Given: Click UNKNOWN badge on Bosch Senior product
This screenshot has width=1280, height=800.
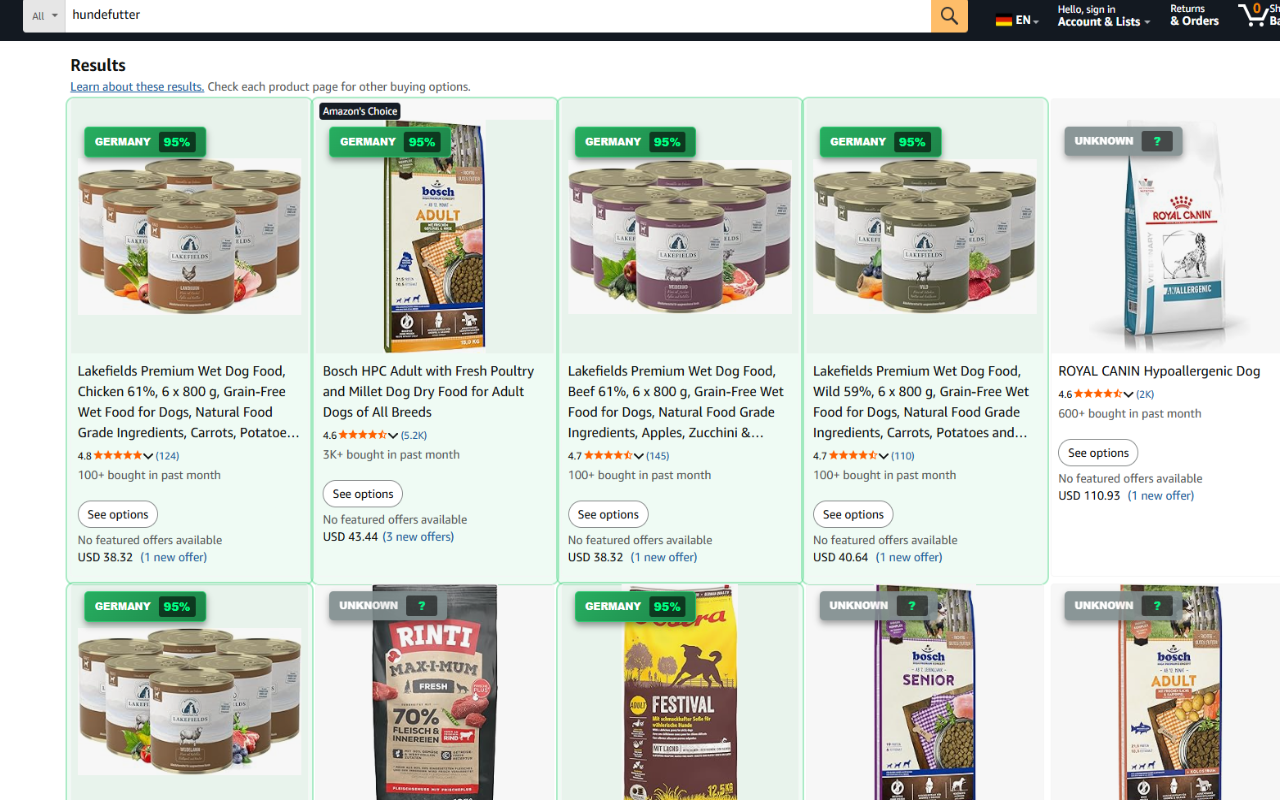Looking at the screenshot, I should pos(878,606).
